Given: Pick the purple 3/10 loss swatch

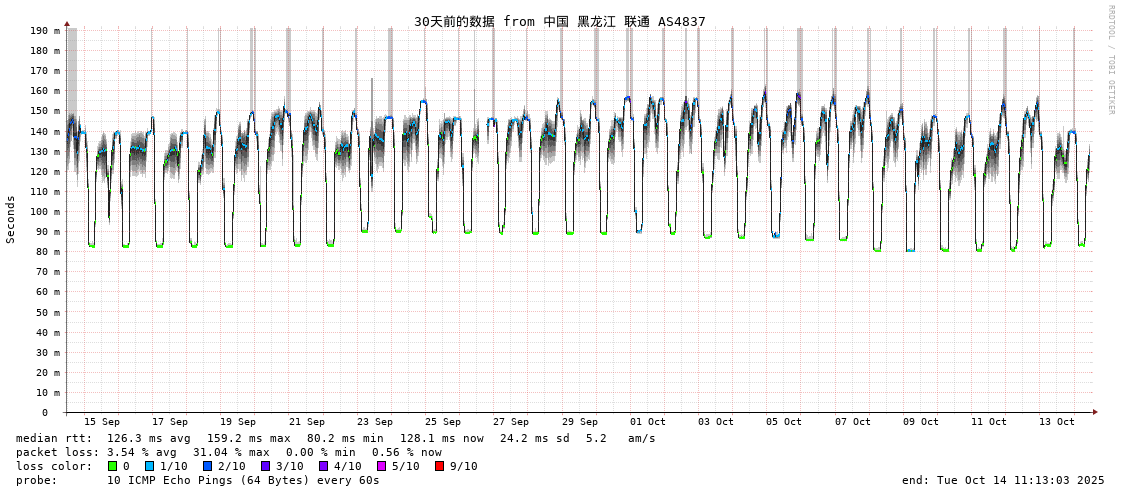Looking at the screenshot, I should [x=266, y=466].
